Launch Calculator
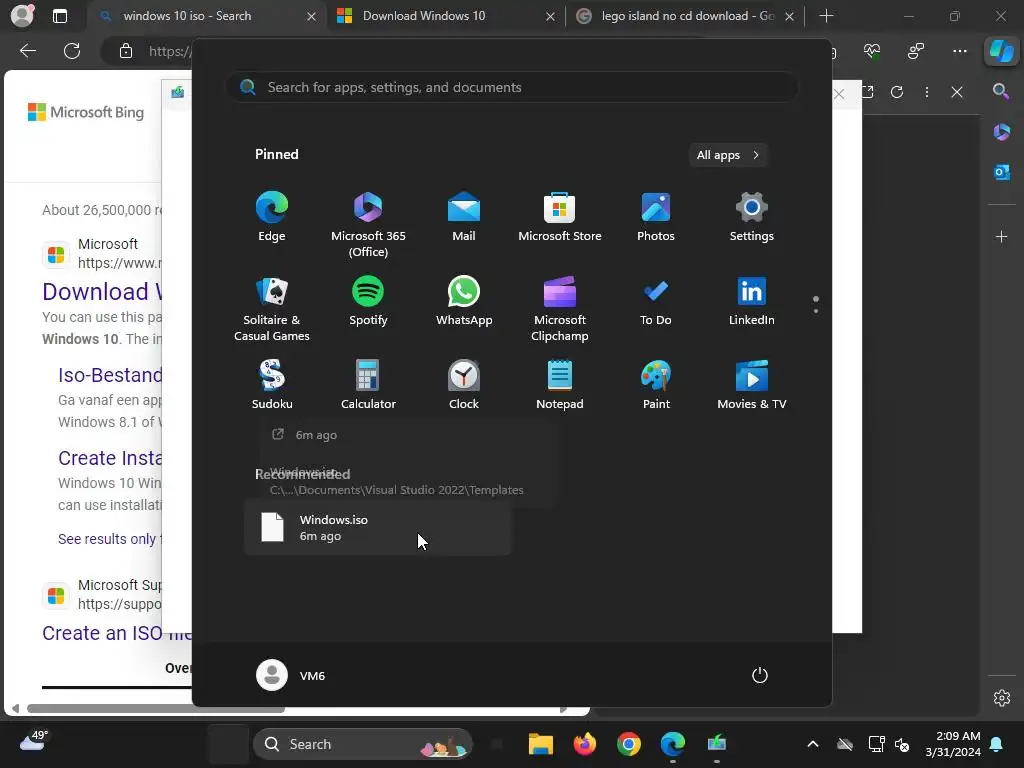 [368, 385]
